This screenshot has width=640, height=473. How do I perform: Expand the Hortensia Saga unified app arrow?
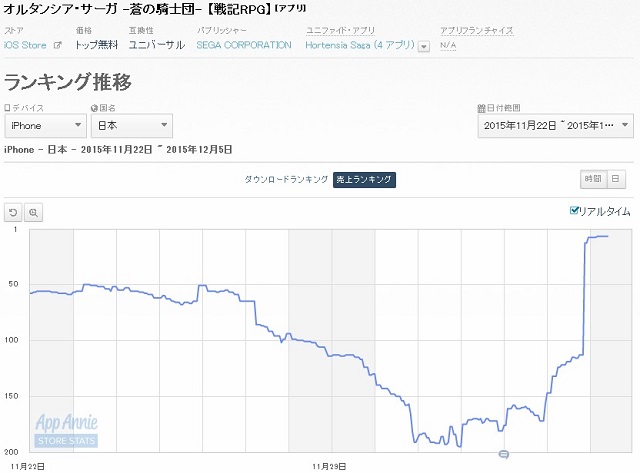[x=424, y=46]
